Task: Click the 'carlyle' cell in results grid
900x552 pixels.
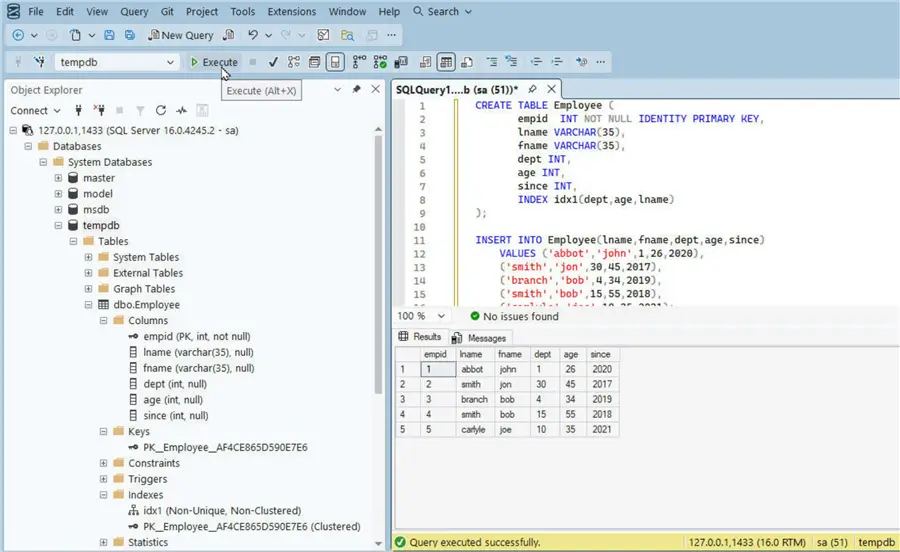Action: pyautogui.click(x=474, y=429)
